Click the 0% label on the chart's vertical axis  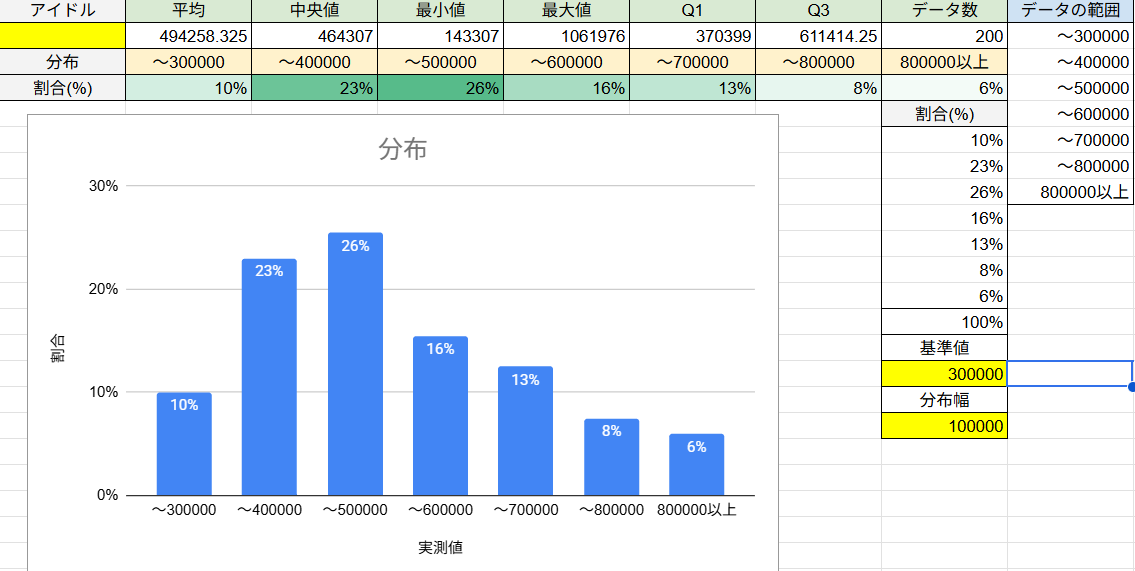[107, 496]
